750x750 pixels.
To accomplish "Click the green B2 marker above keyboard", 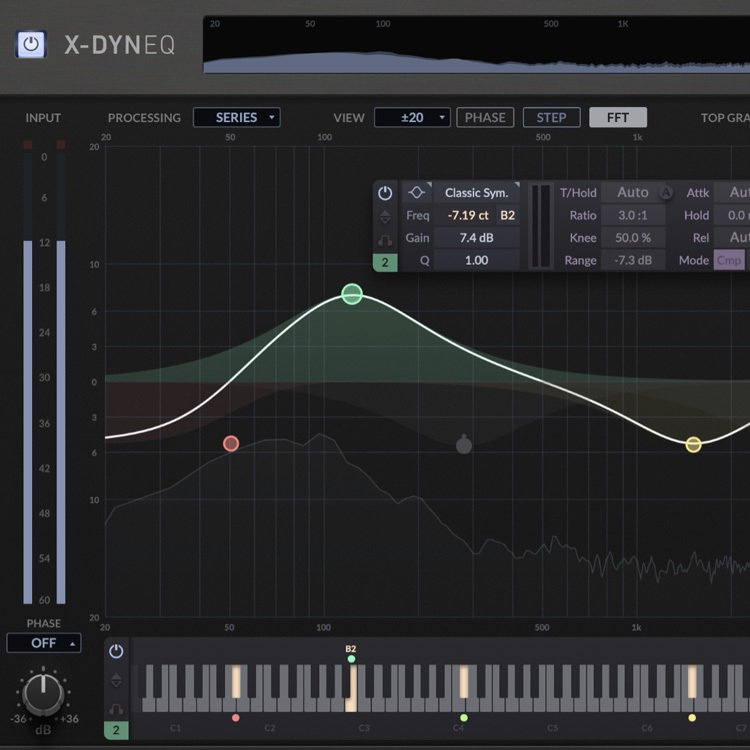I will pos(351,659).
